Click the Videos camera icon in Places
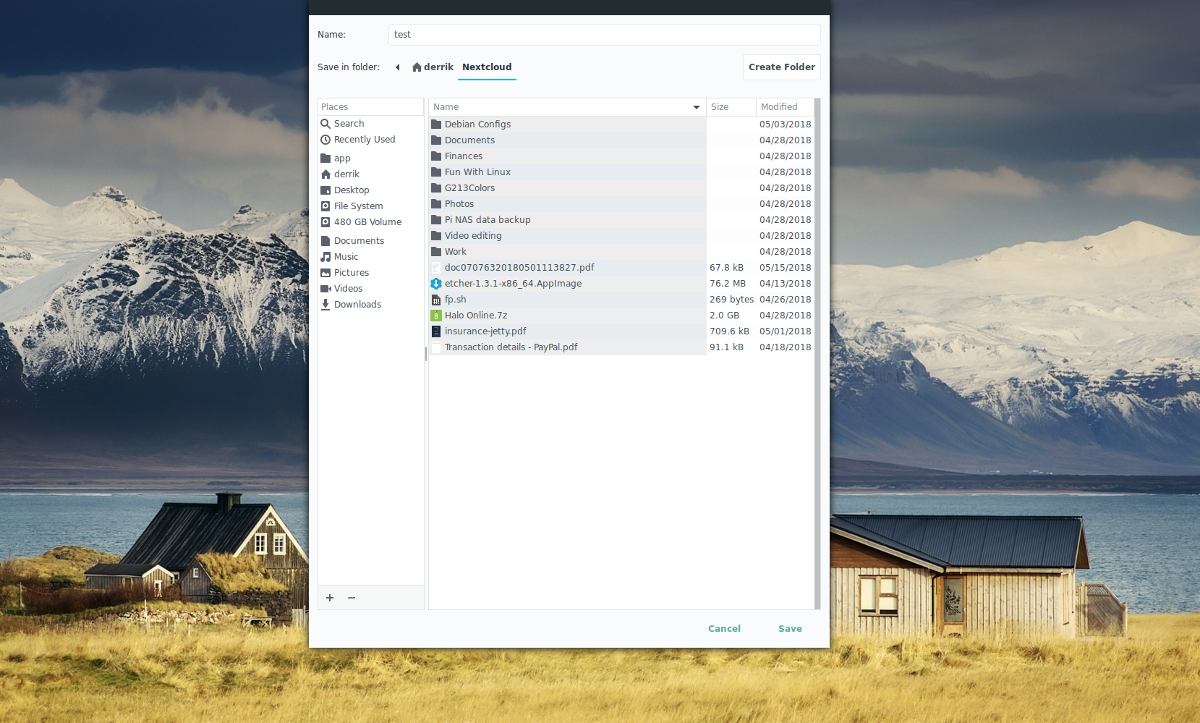Image resolution: width=1200 pixels, height=723 pixels. tap(325, 289)
